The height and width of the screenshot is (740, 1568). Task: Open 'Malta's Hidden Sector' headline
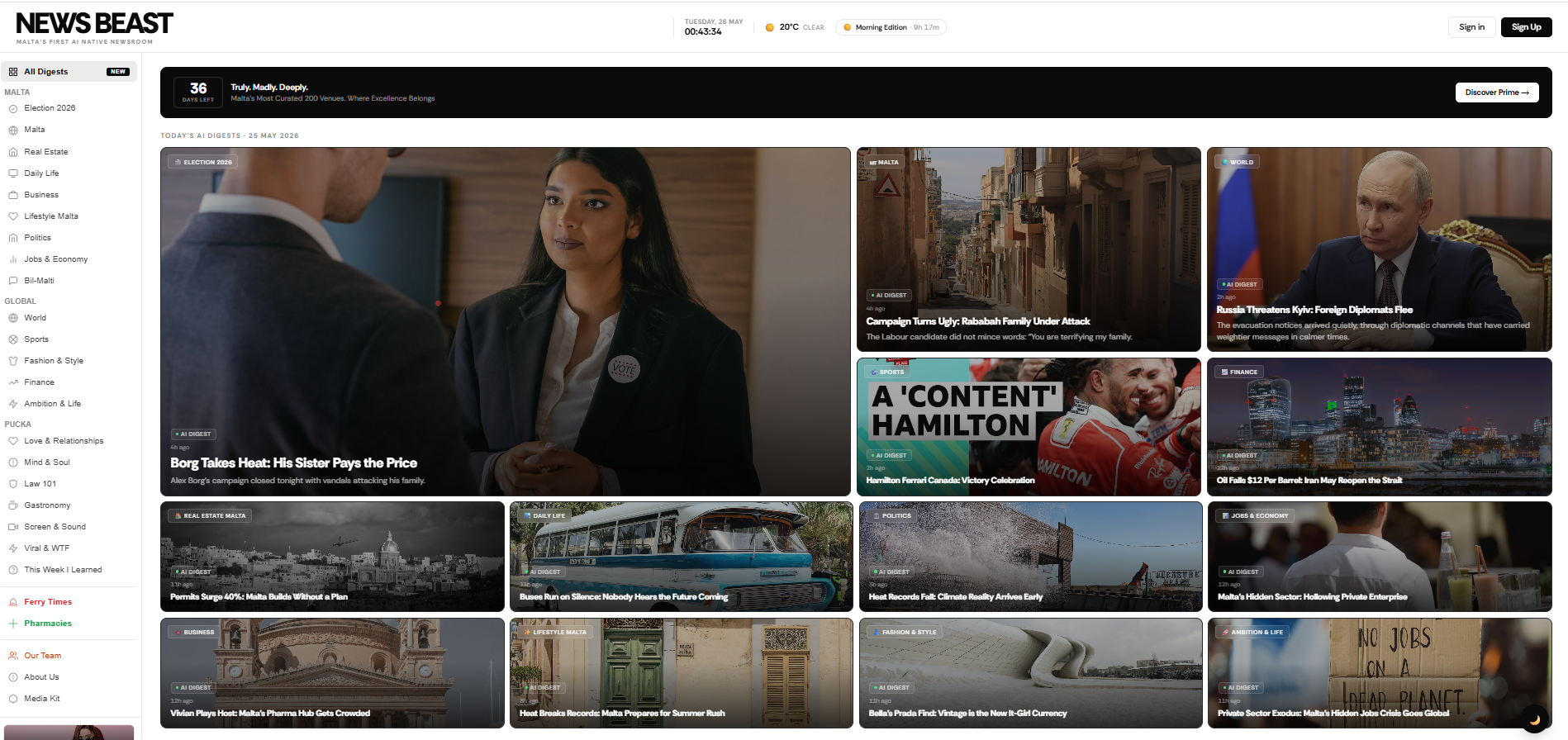click(1312, 596)
